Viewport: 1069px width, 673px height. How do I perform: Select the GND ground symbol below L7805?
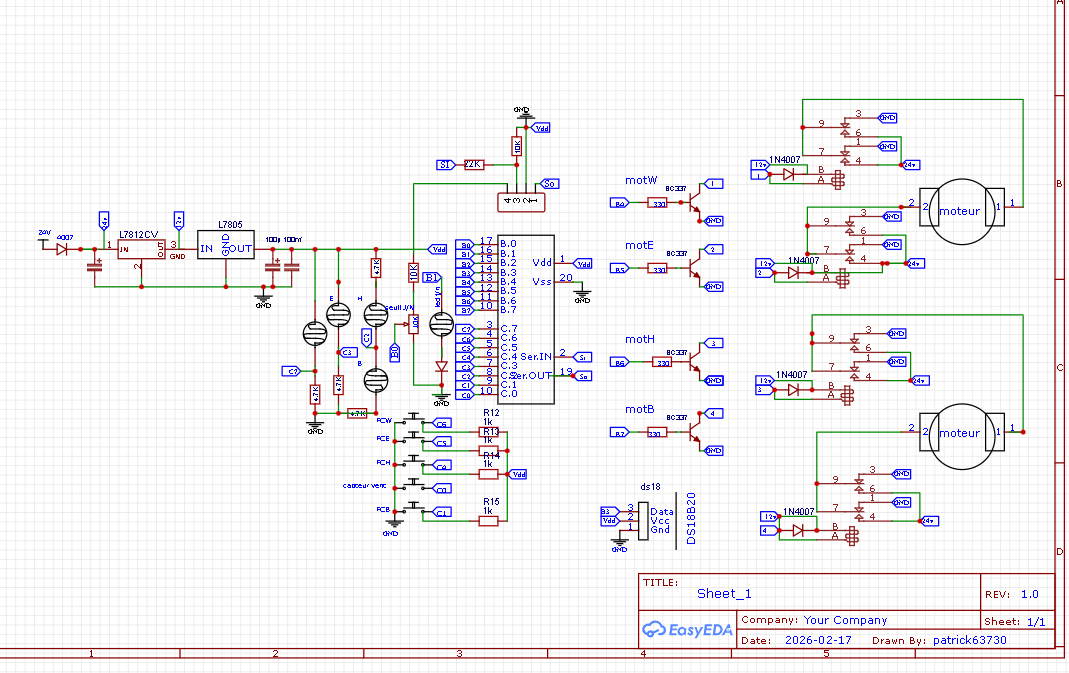263,298
